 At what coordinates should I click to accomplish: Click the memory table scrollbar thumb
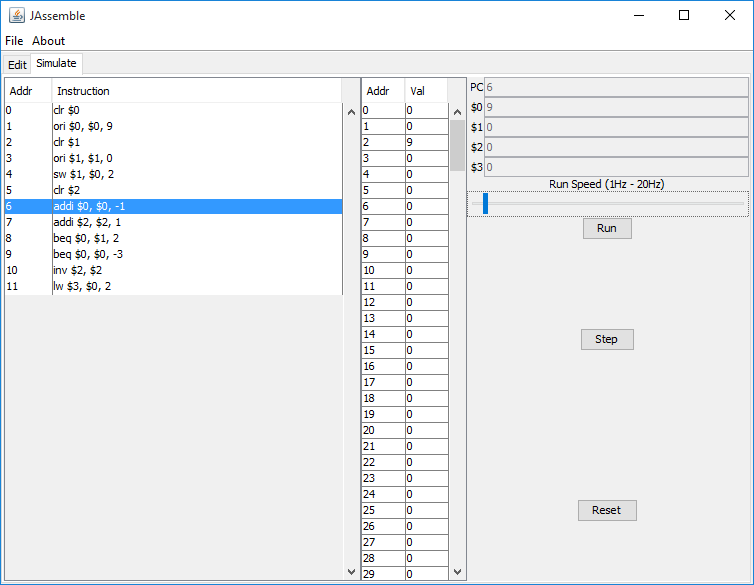(457, 145)
